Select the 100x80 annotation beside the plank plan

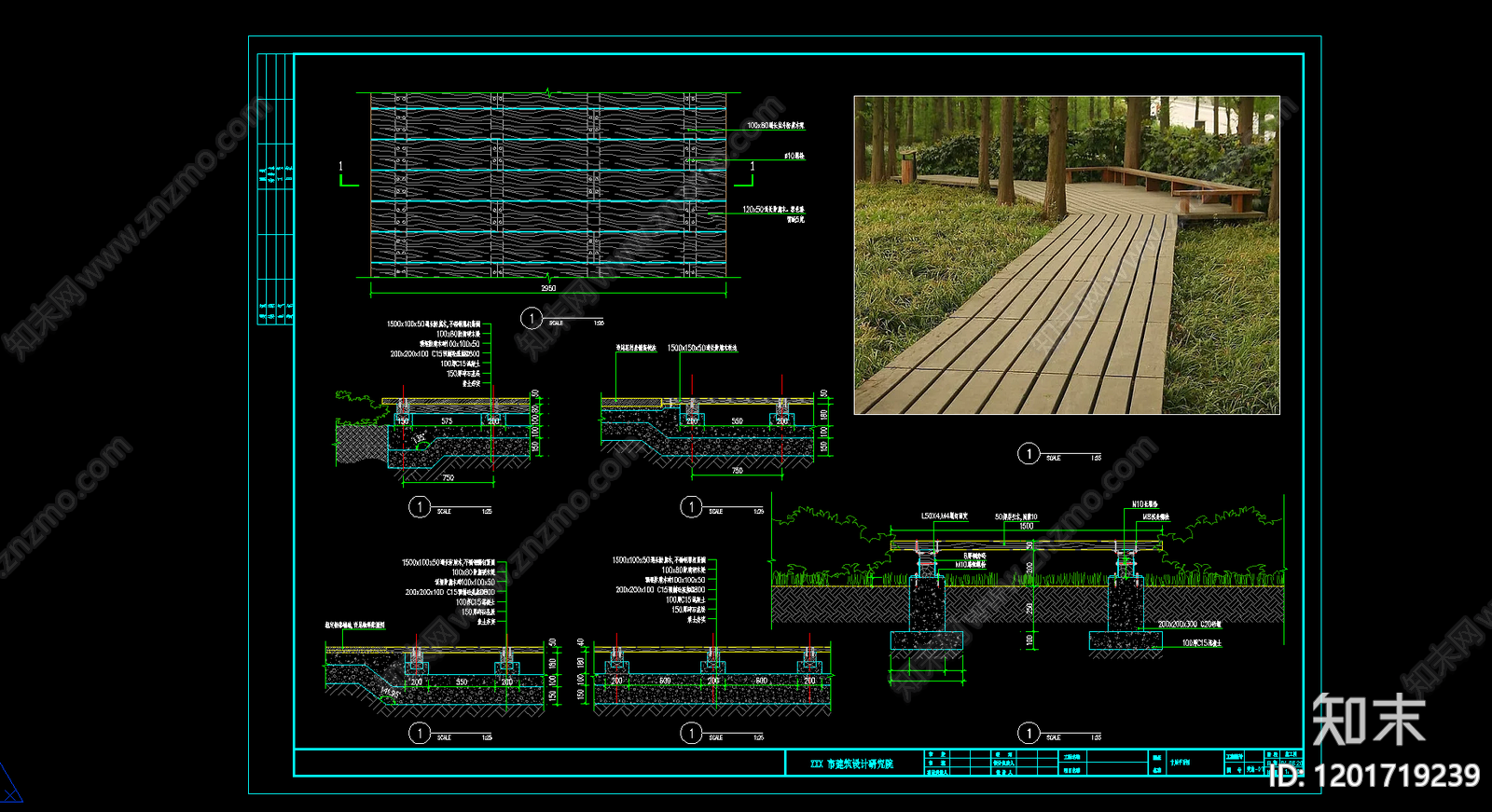coord(775,125)
